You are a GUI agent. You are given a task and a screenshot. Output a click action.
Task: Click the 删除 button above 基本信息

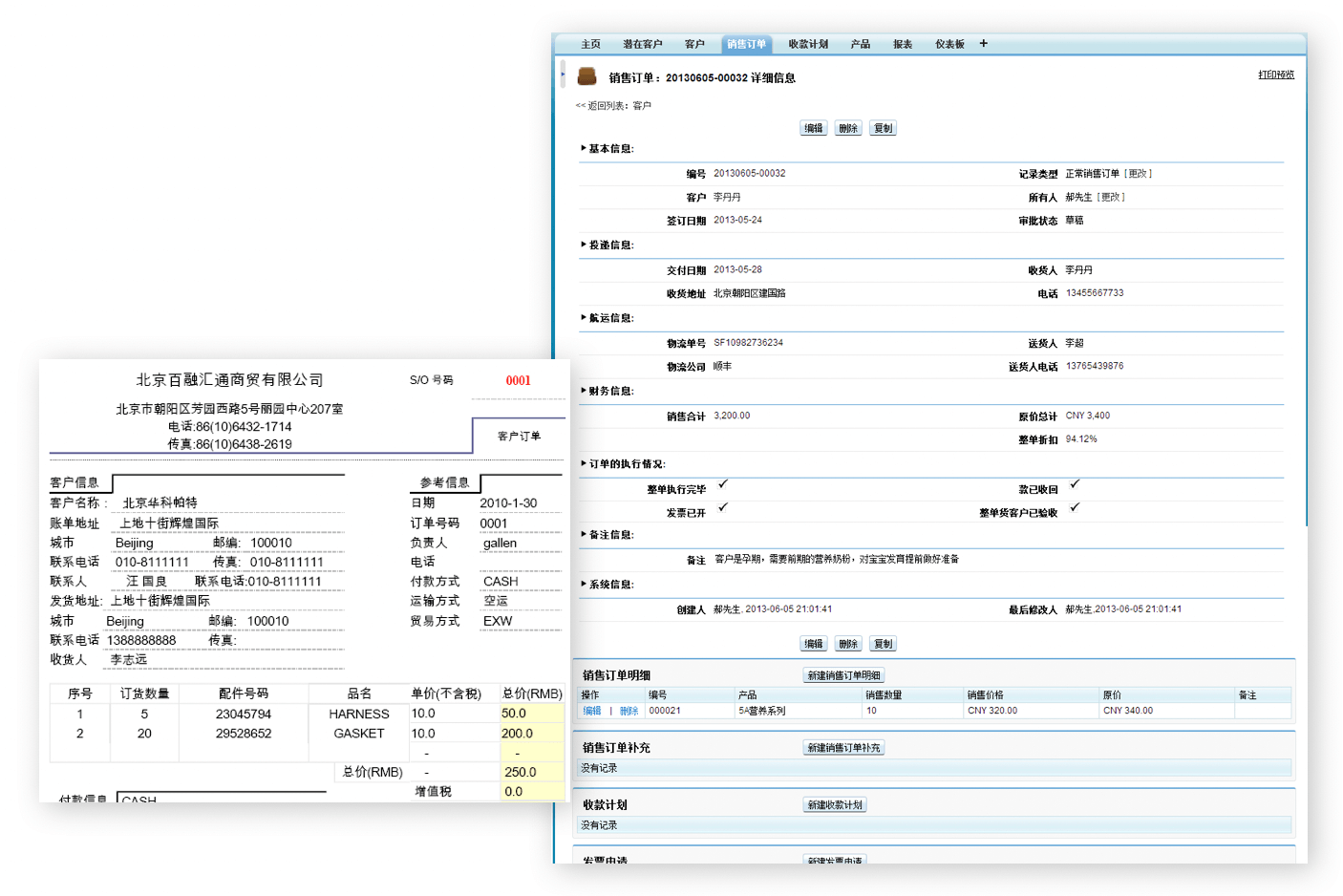click(848, 128)
